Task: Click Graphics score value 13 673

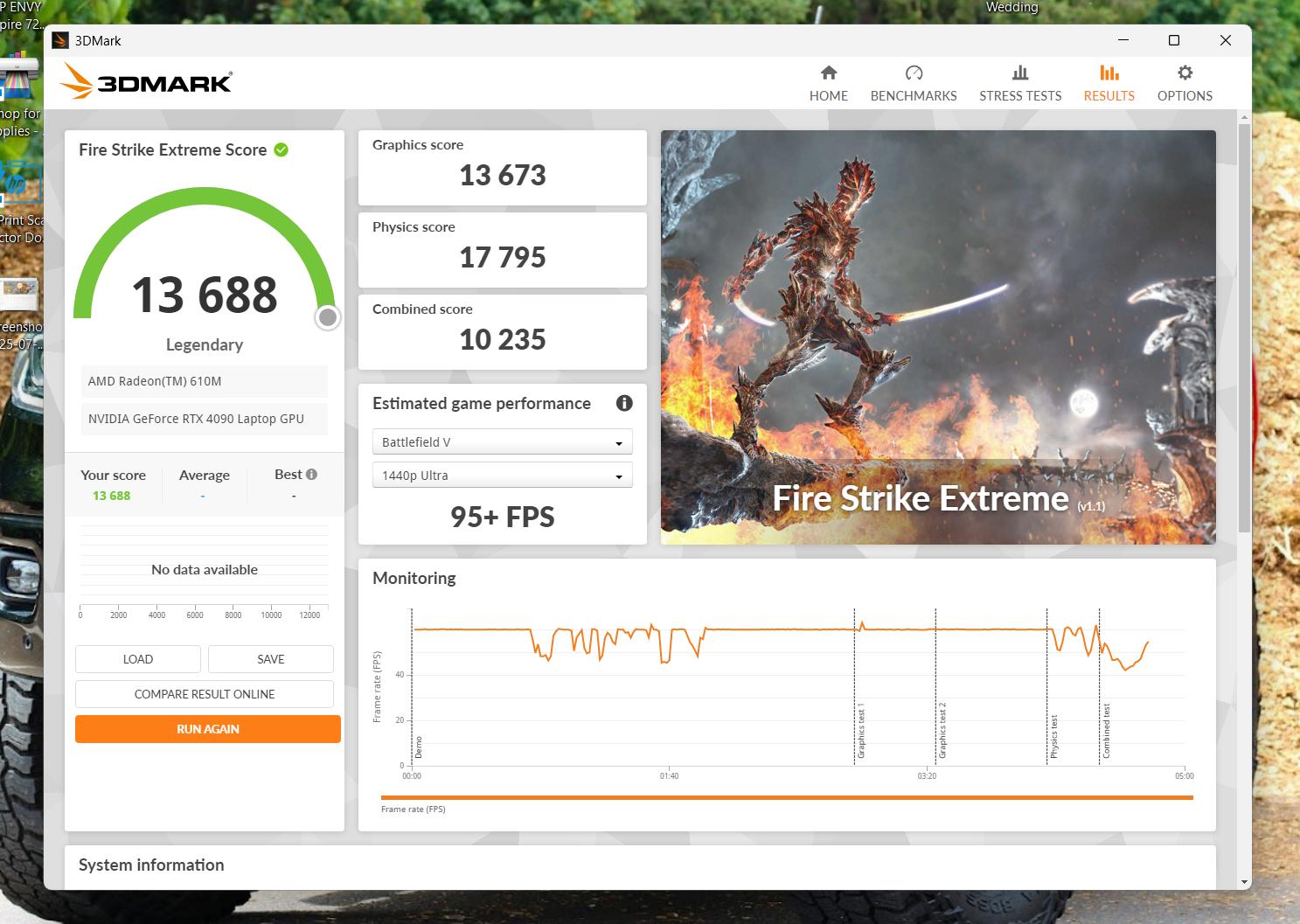Action: pos(503,176)
